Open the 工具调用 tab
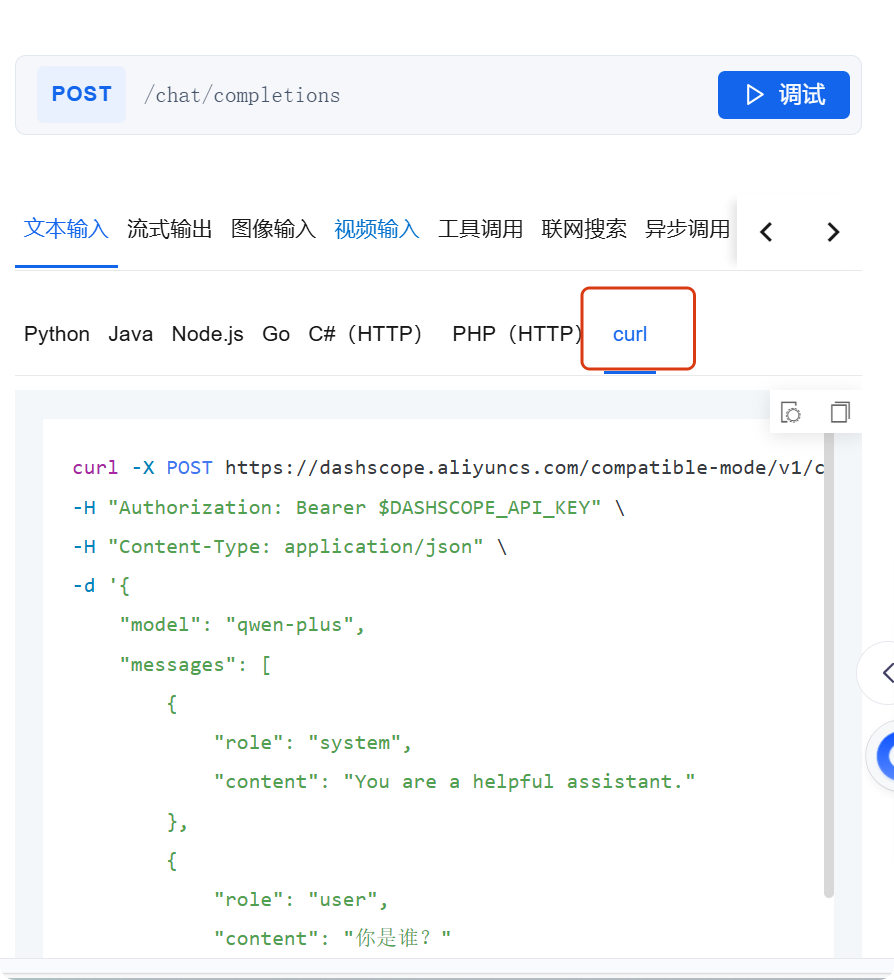The height and width of the screenshot is (980, 894). pyautogui.click(x=480, y=229)
